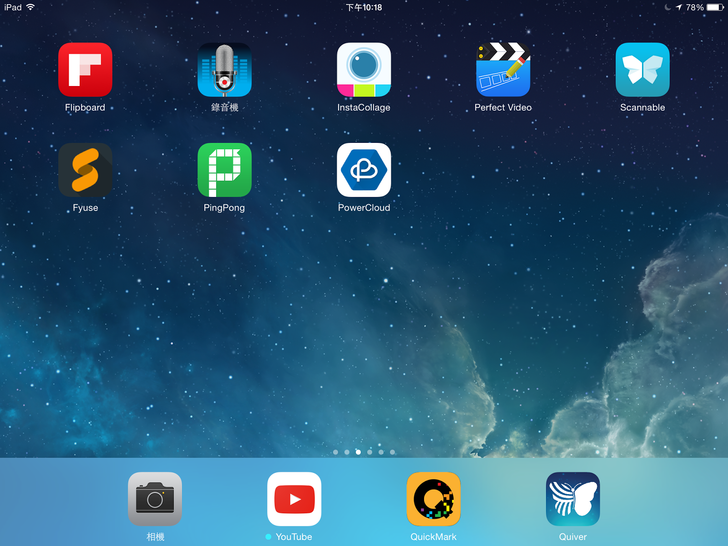The height and width of the screenshot is (546, 728).
Task: Tap the Wi-Fi status icon
Action: [31, 7]
